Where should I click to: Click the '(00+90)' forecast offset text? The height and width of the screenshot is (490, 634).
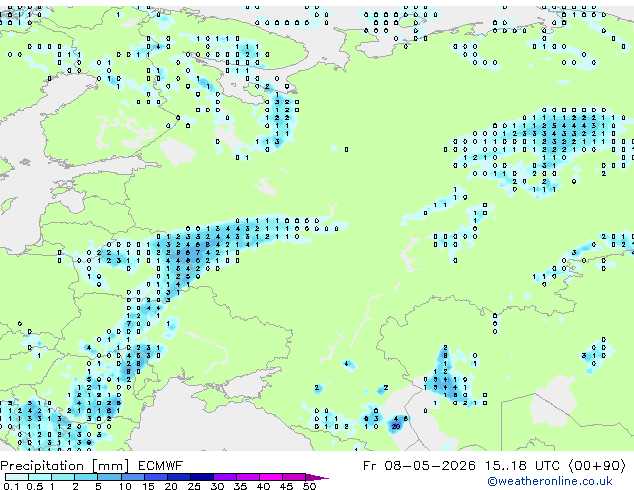(x=597, y=466)
